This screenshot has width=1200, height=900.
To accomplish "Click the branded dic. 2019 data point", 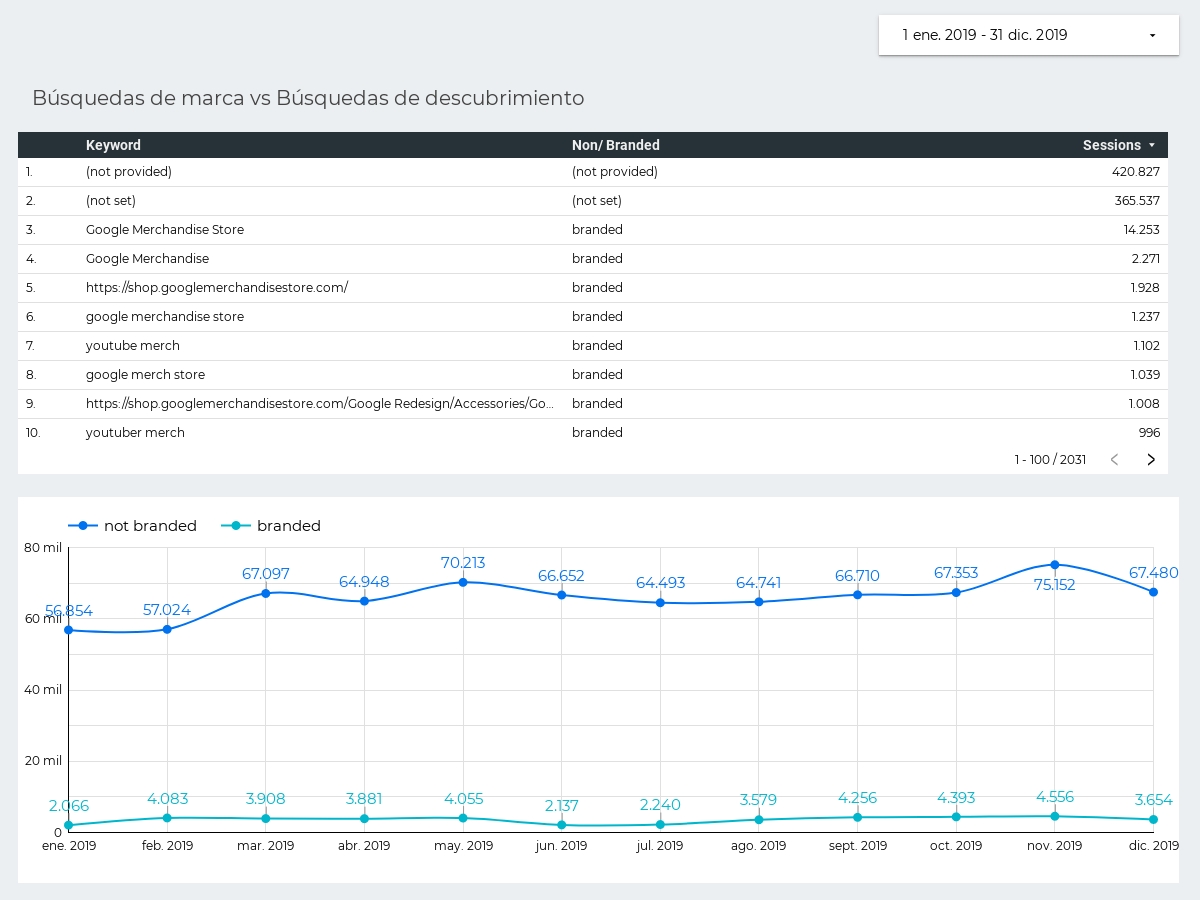I will pos(1153,820).
